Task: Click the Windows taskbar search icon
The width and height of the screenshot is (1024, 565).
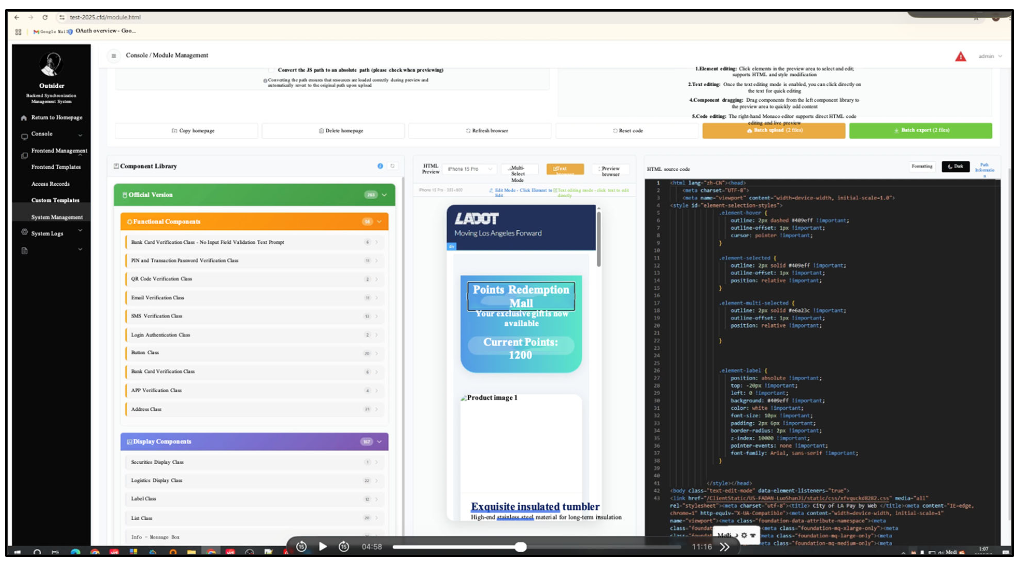Action: [x=37, y=553]
